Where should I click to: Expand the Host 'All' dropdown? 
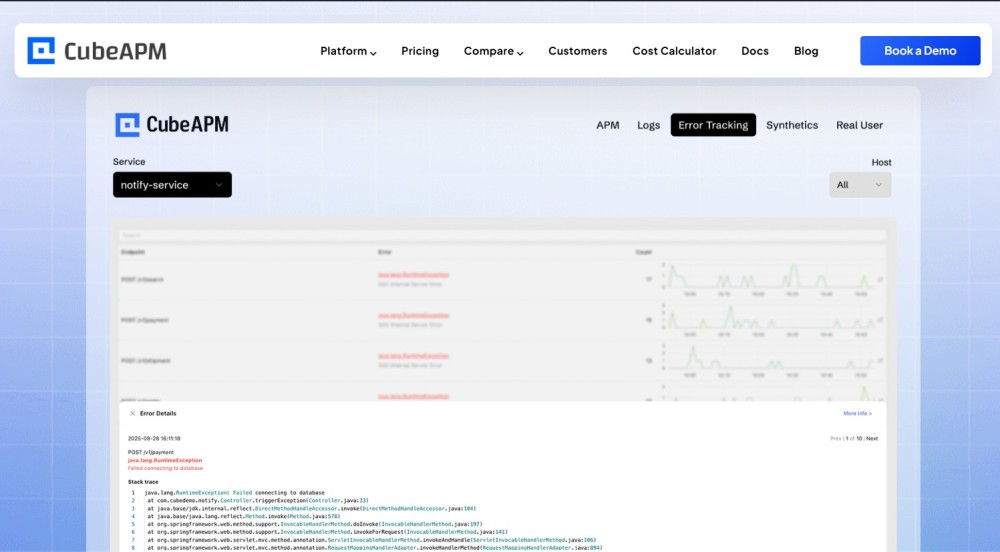click(x=860, y=185)
